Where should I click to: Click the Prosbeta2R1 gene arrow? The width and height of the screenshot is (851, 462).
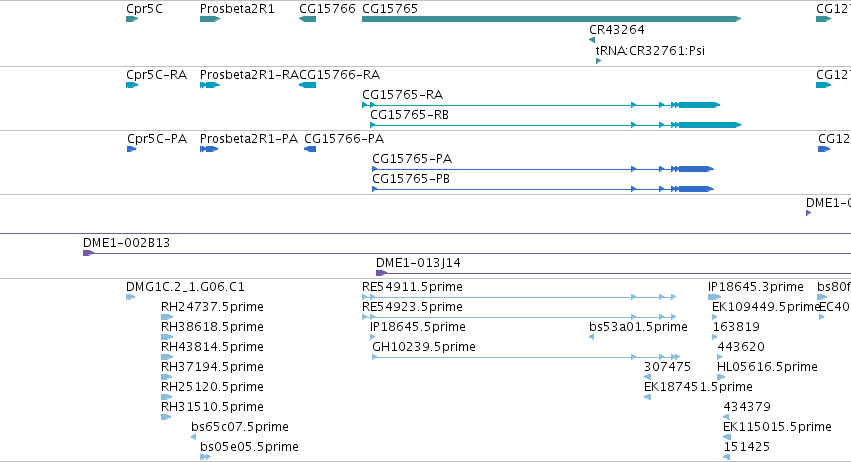click(x=210, y=19)
